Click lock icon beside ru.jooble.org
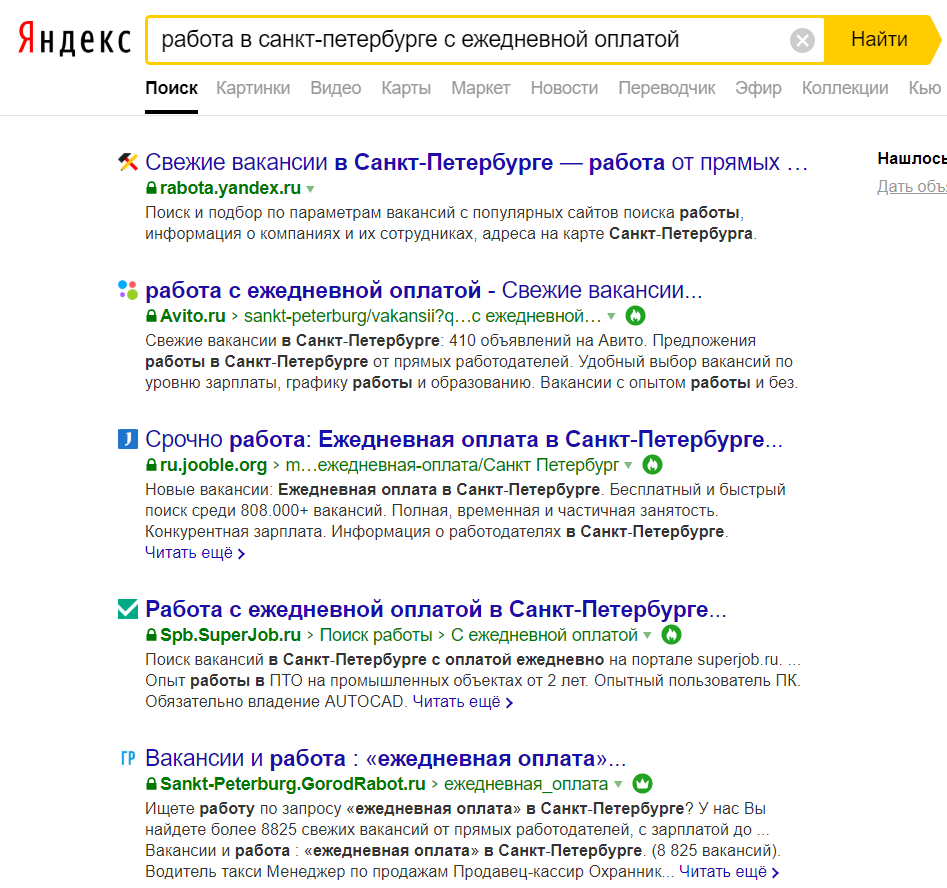Viewport: 947px width, 888px height. coord(152,465)
